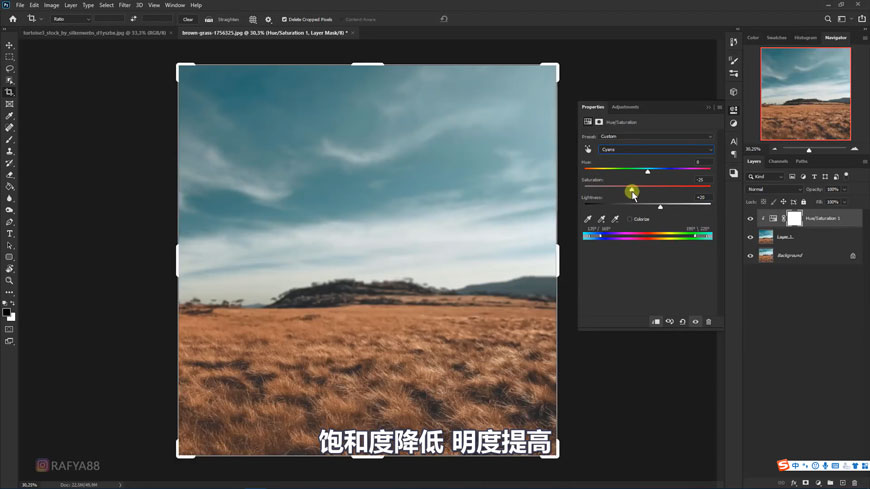Select the Zoom tool in toolbar
The height and width of the screenshot is (489, 870).
click(10, 281)
